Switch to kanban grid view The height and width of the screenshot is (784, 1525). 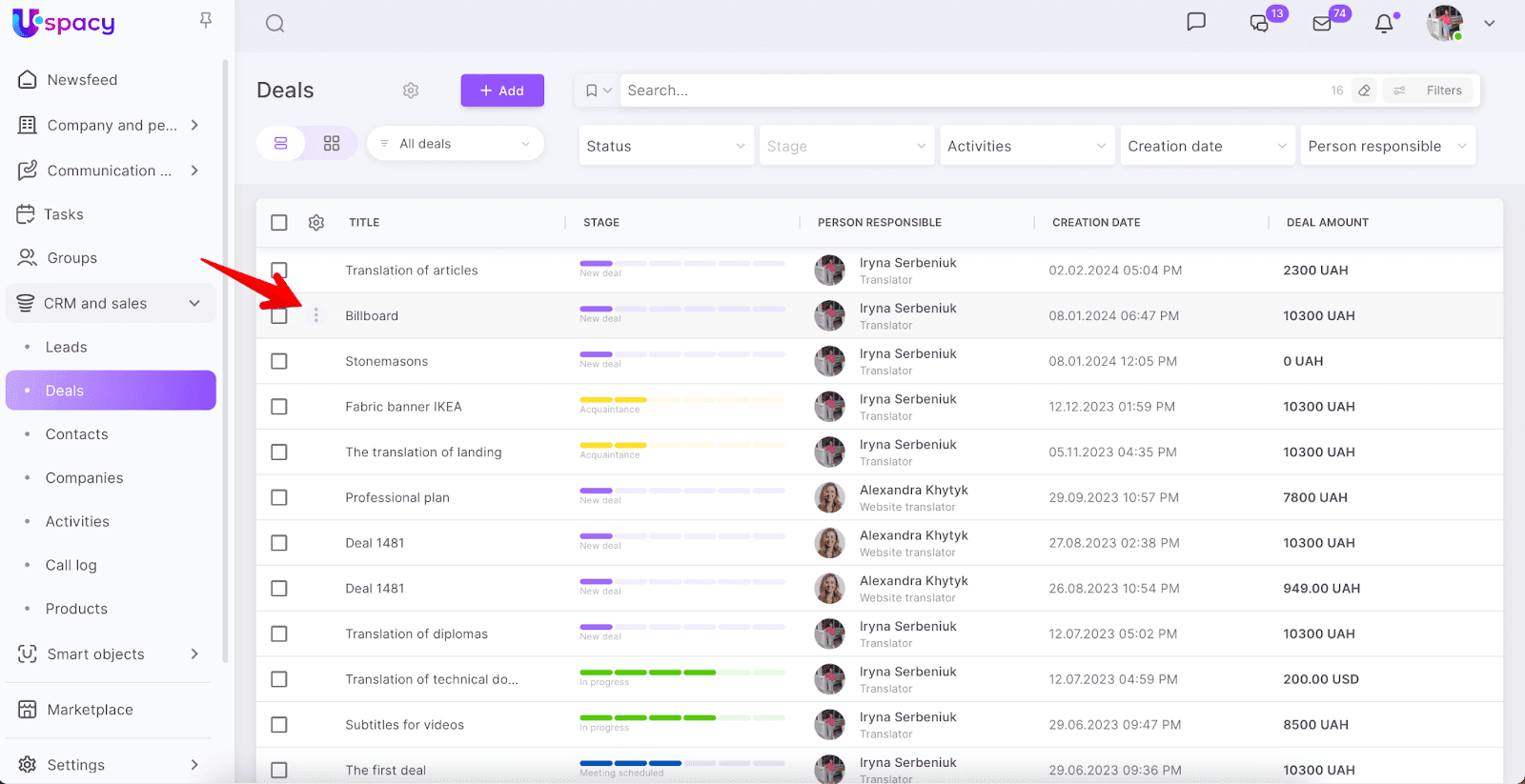point(332,144)
